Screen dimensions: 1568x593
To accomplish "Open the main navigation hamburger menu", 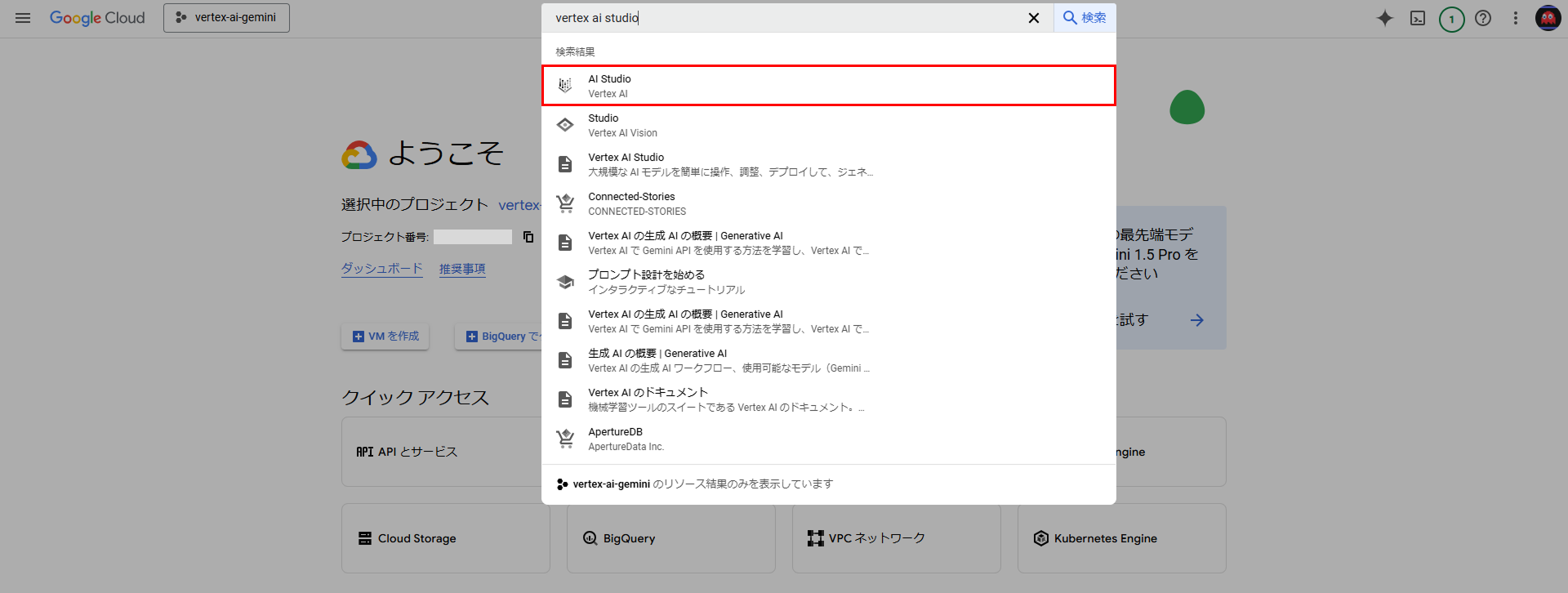I will pos(23,18).
